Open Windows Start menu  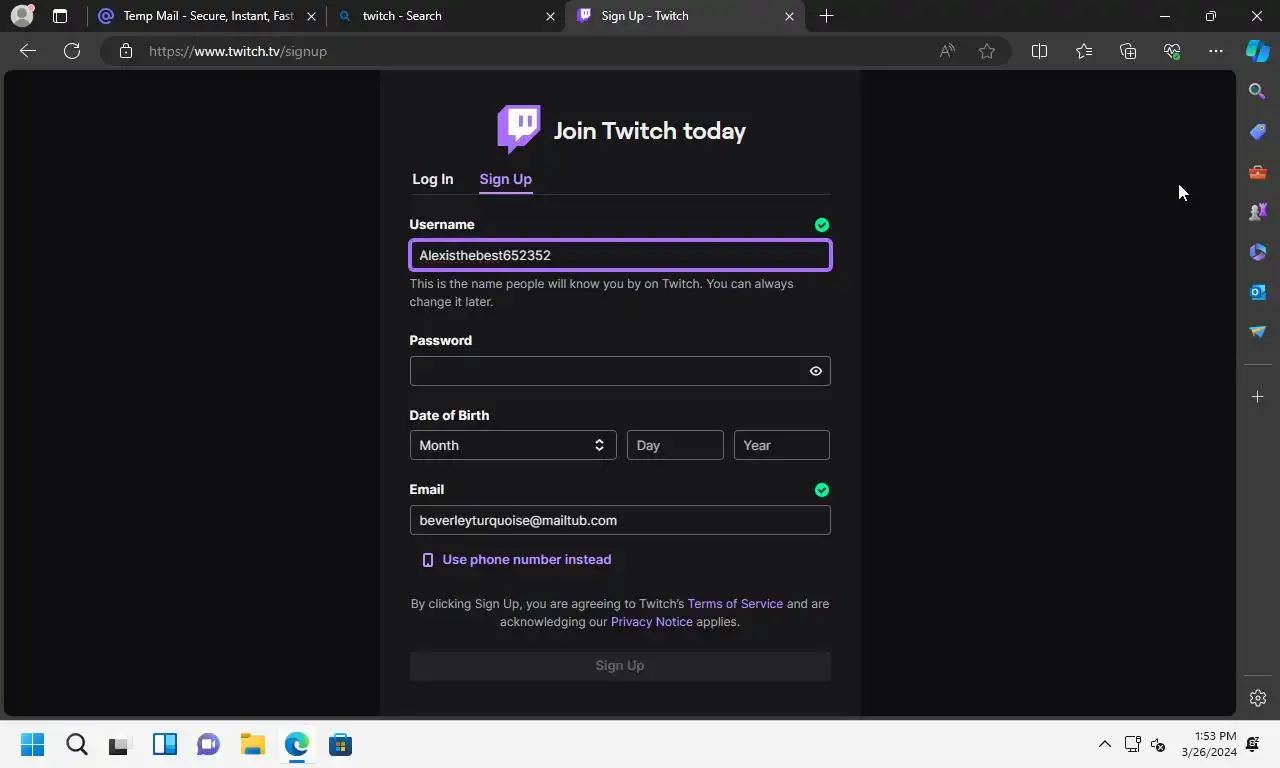pos(32,745)
